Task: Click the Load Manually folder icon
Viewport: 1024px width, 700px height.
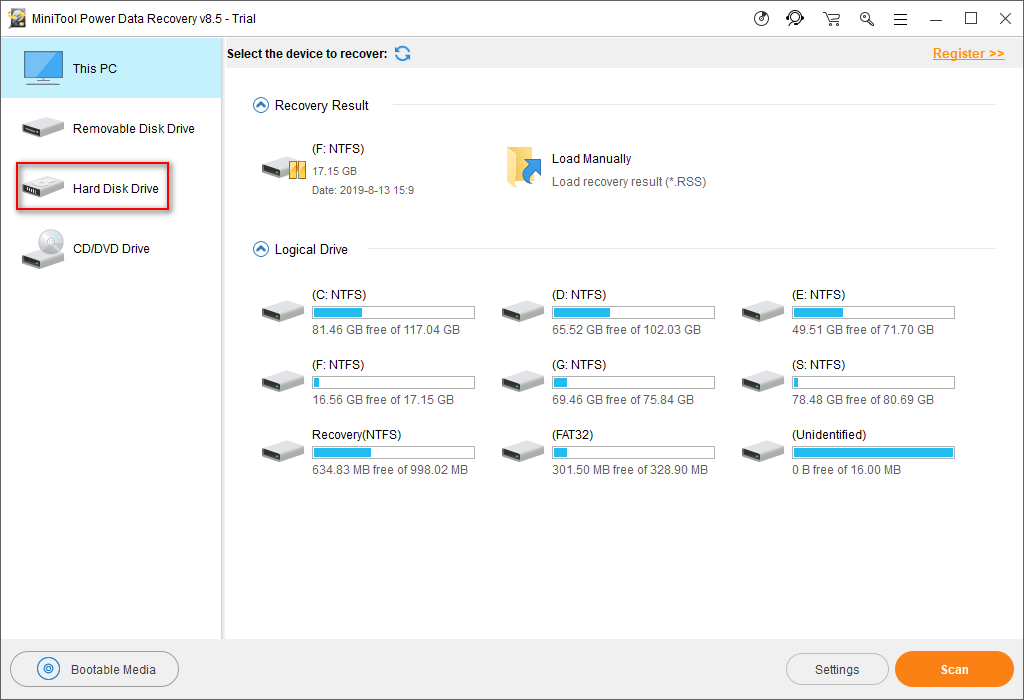Action: tap(524, 167)
